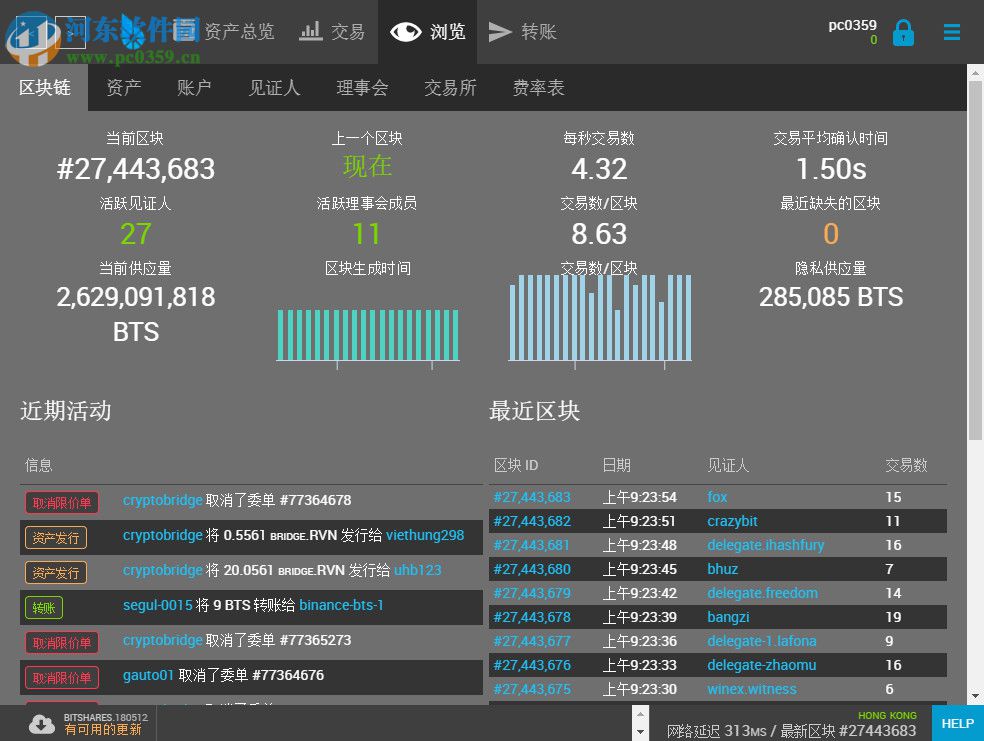Click the update available icon at bottom left
This screenshot has width=984, height=741.
point(40,723)
